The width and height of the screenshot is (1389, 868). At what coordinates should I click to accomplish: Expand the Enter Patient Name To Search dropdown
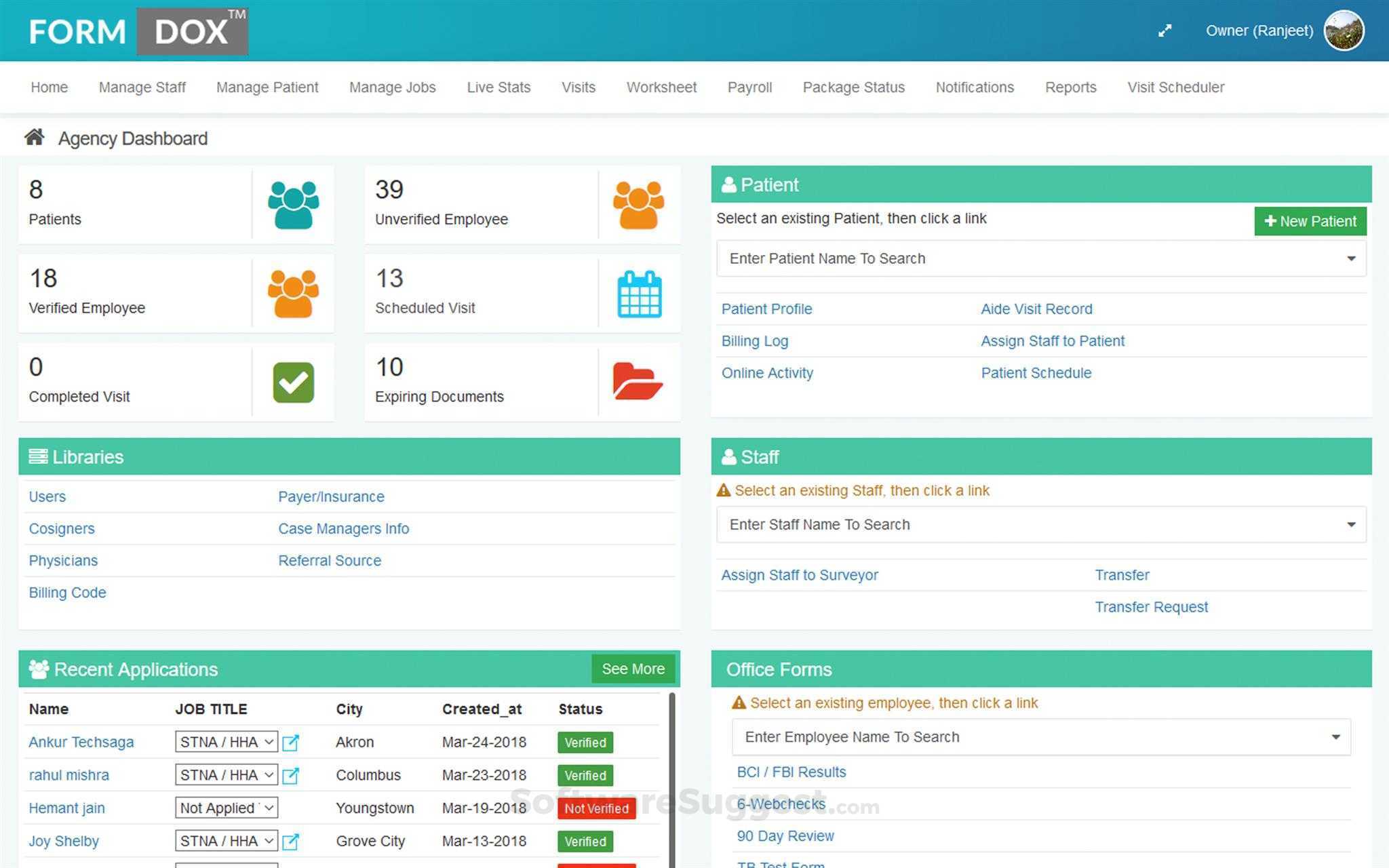pyautogui.click(x=1350, y=258)
